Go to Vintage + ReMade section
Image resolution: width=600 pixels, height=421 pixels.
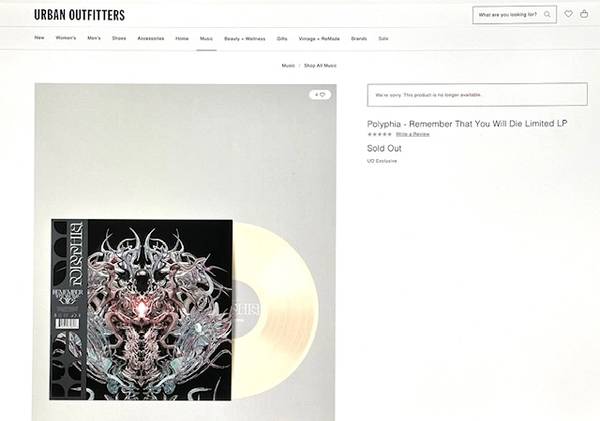[319, 39]
